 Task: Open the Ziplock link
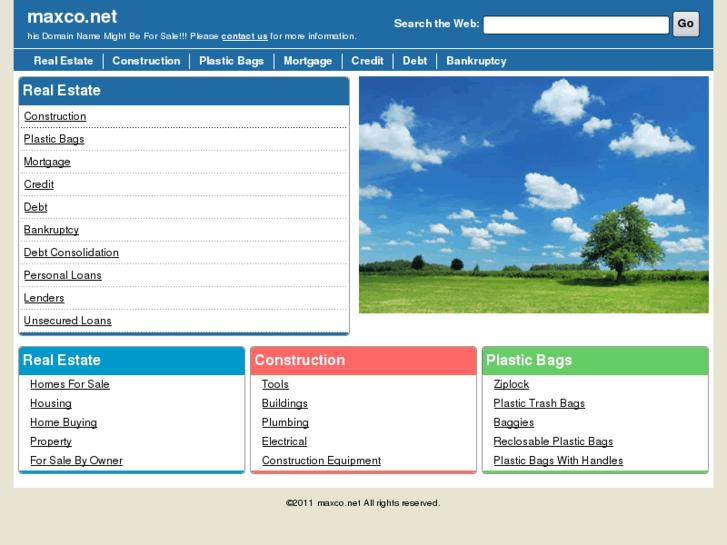tap(511, 385)
